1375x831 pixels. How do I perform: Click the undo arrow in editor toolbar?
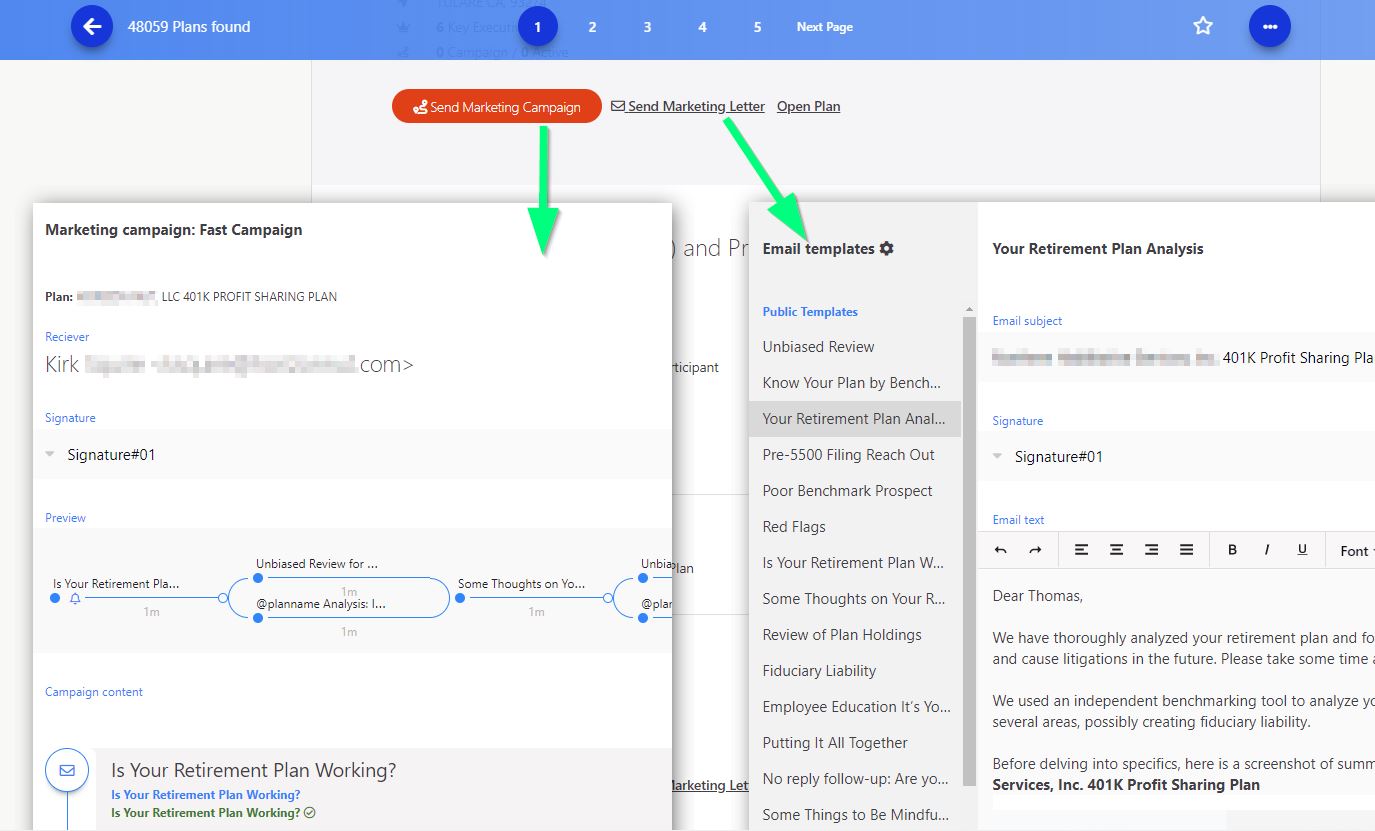(x=1001, y=550)
